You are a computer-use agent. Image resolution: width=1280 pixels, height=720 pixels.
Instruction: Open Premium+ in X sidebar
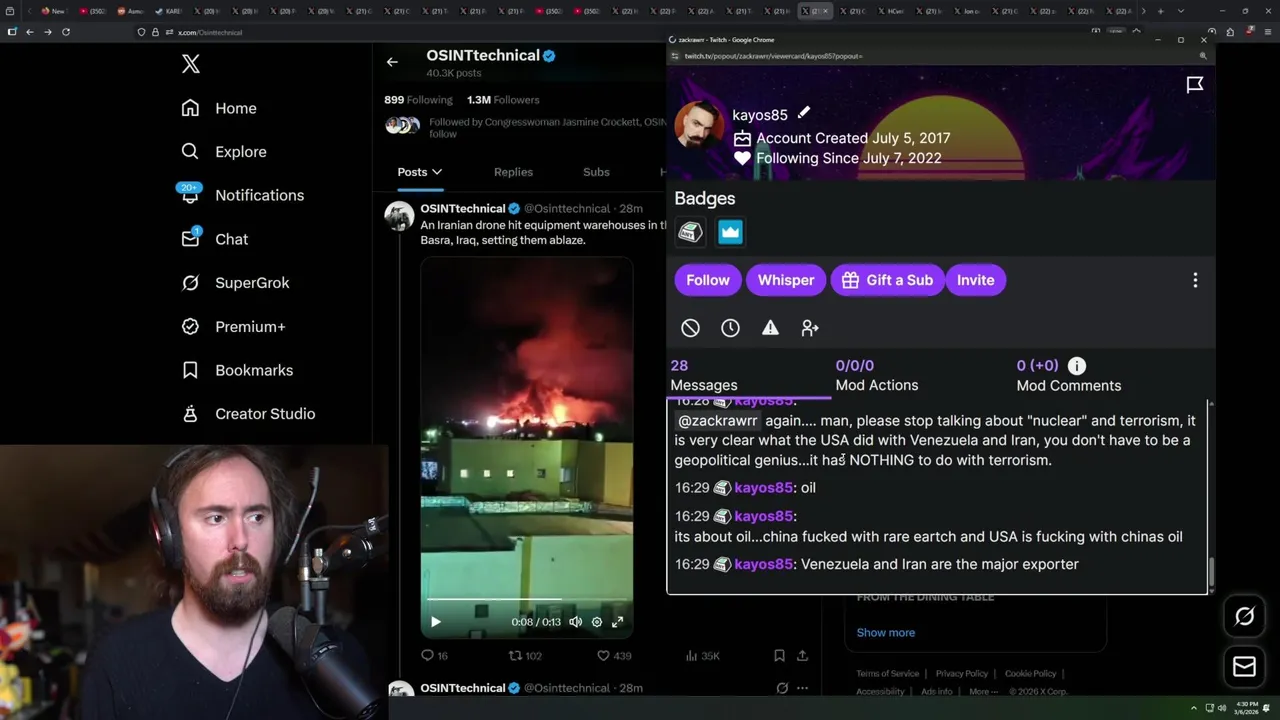pyautogui.click(x=233, y=326)
